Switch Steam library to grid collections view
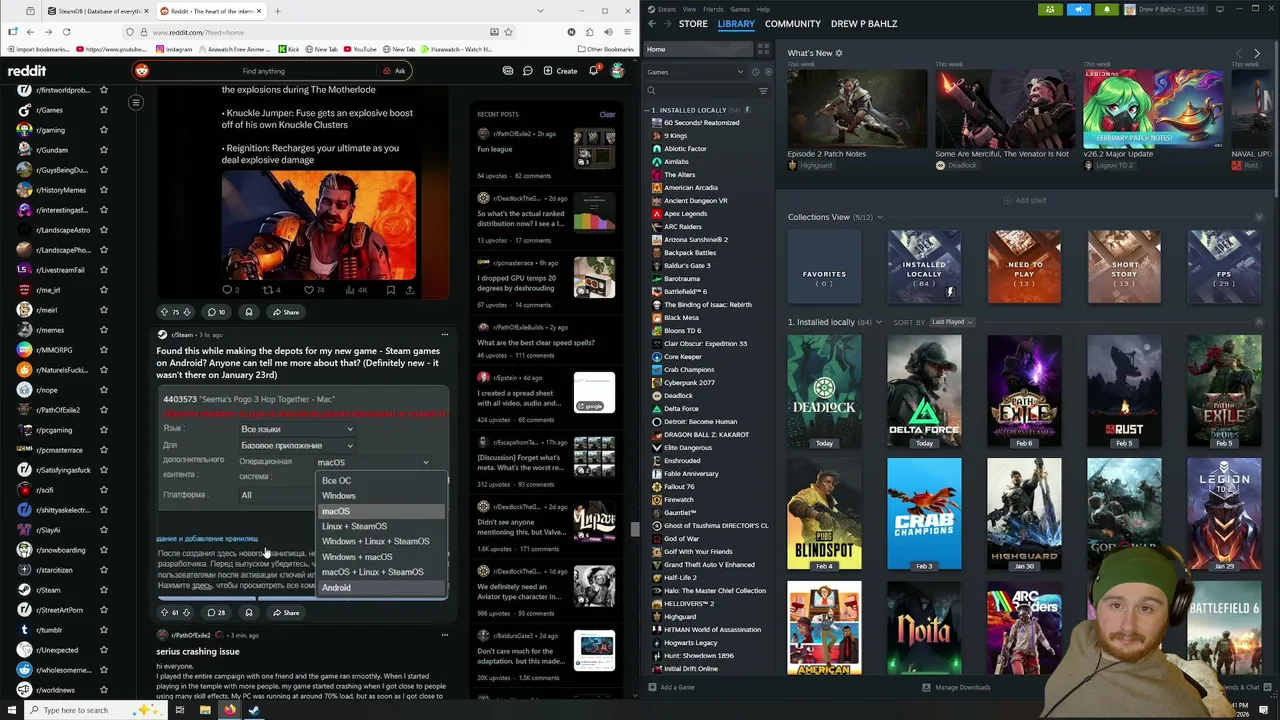The image size is (1280, 720). click(764, 49)
